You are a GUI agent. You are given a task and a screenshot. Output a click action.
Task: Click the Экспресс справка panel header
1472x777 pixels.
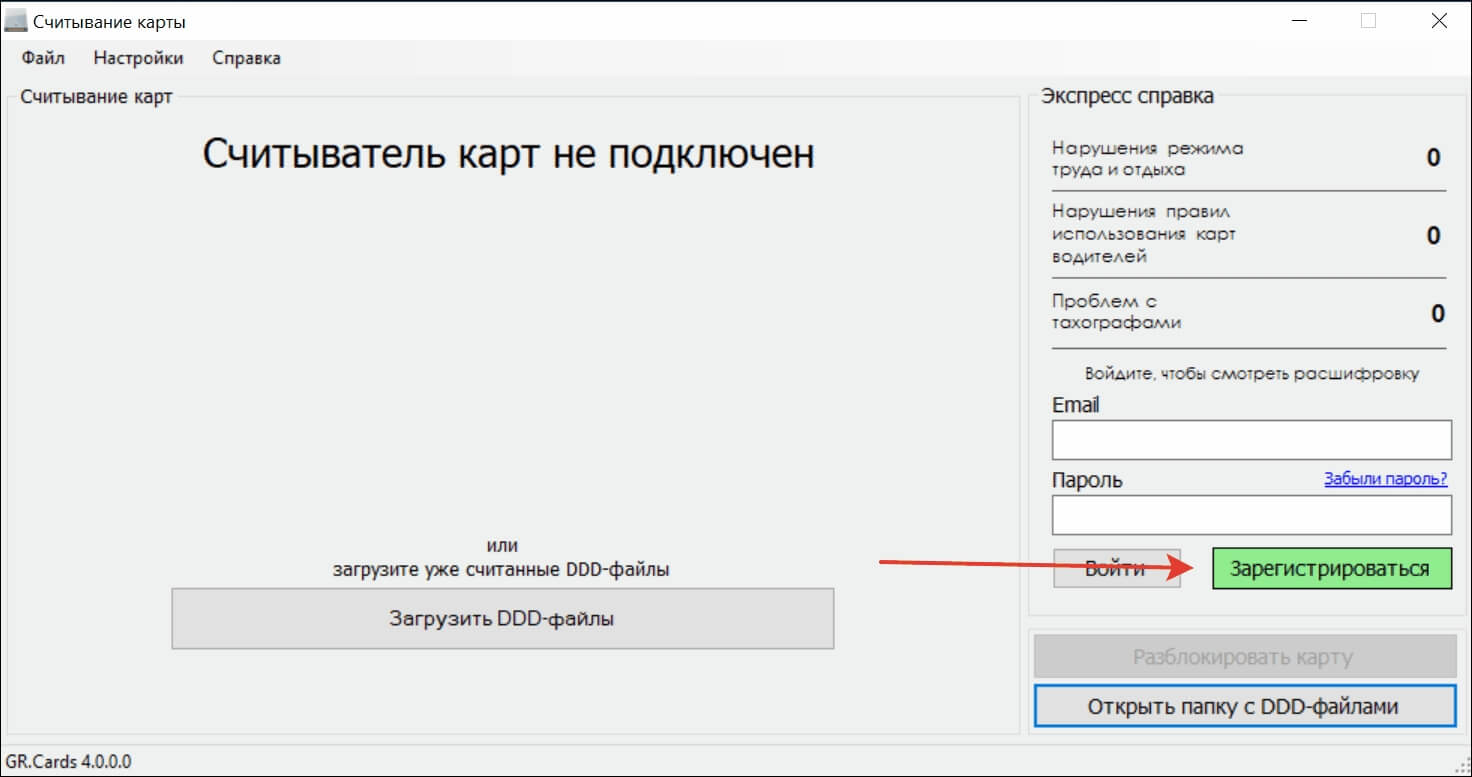1128,96
